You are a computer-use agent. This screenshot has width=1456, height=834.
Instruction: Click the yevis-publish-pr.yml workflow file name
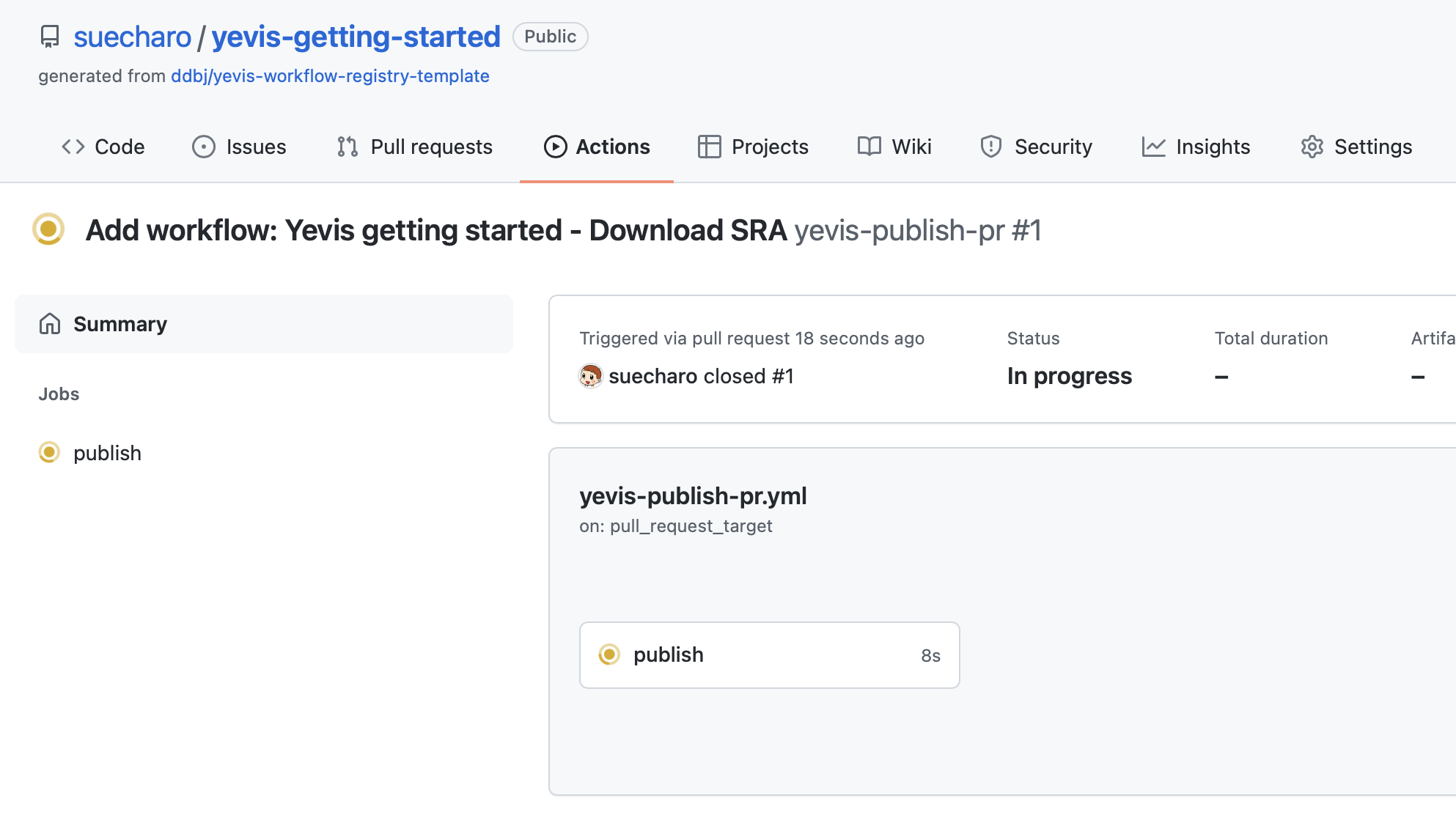tap(693, 496)
